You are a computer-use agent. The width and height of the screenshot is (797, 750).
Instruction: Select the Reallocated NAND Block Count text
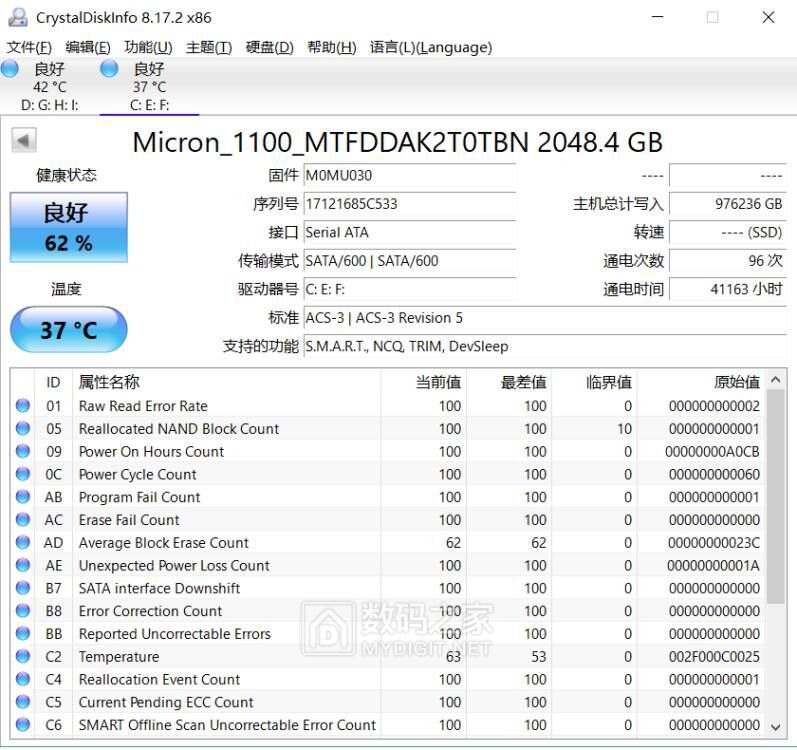pos(179,429)
